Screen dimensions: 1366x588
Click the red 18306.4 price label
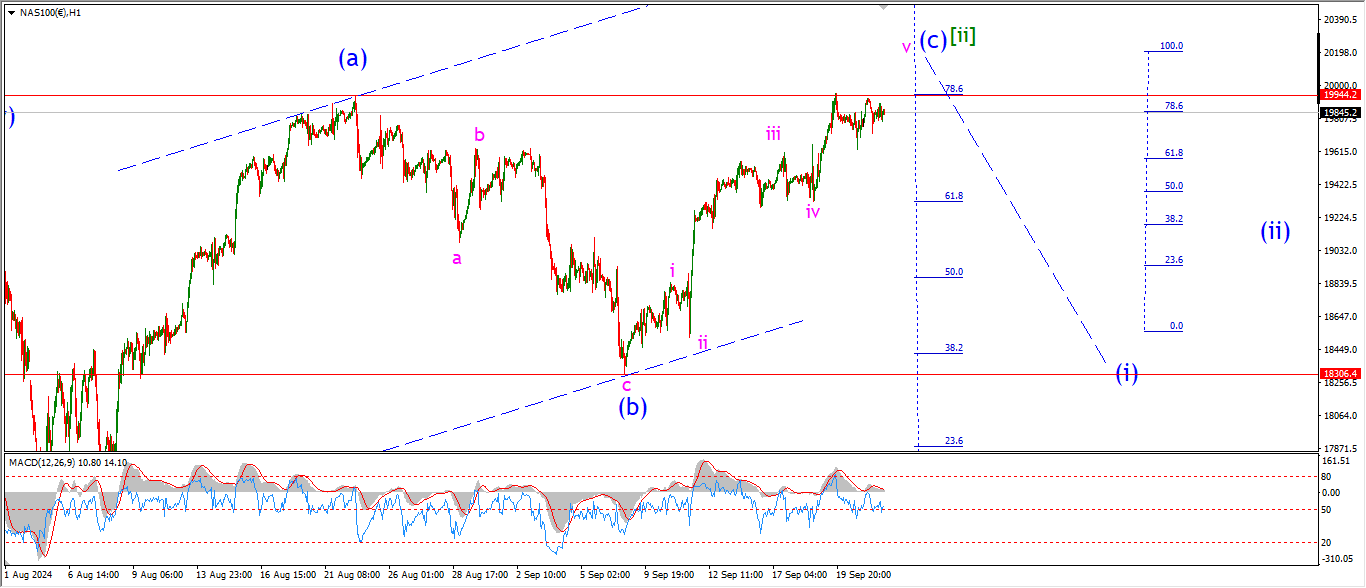click(x=1338, y=374)
